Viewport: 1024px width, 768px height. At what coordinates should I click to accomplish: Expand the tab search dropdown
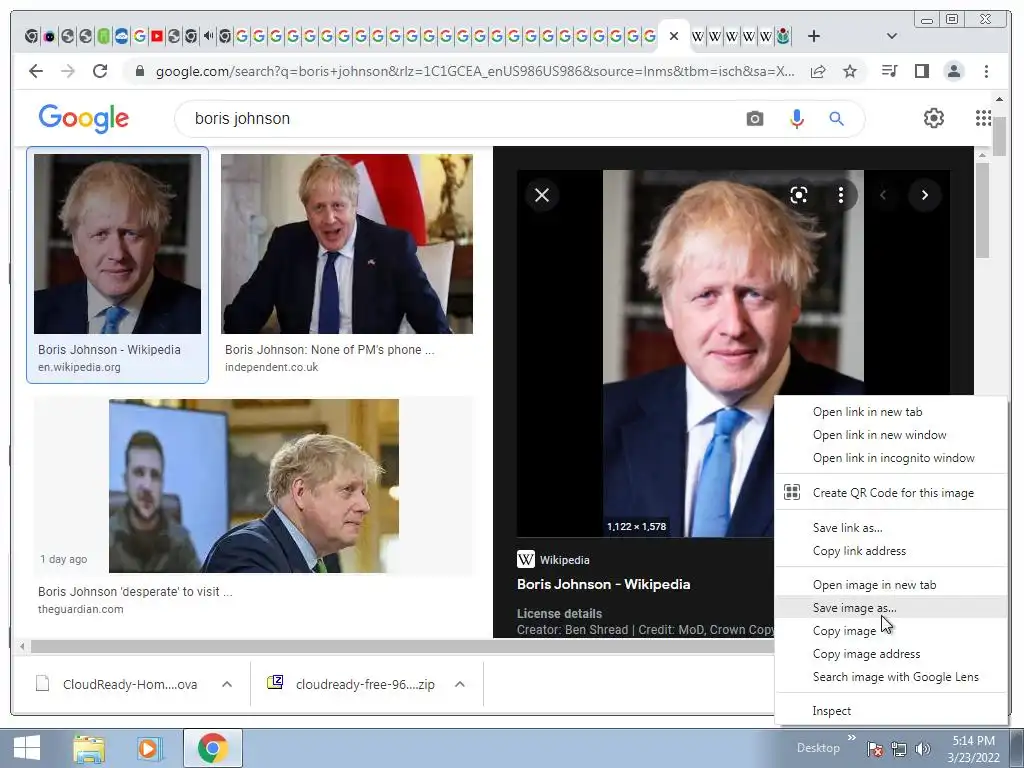coord(891,37)
